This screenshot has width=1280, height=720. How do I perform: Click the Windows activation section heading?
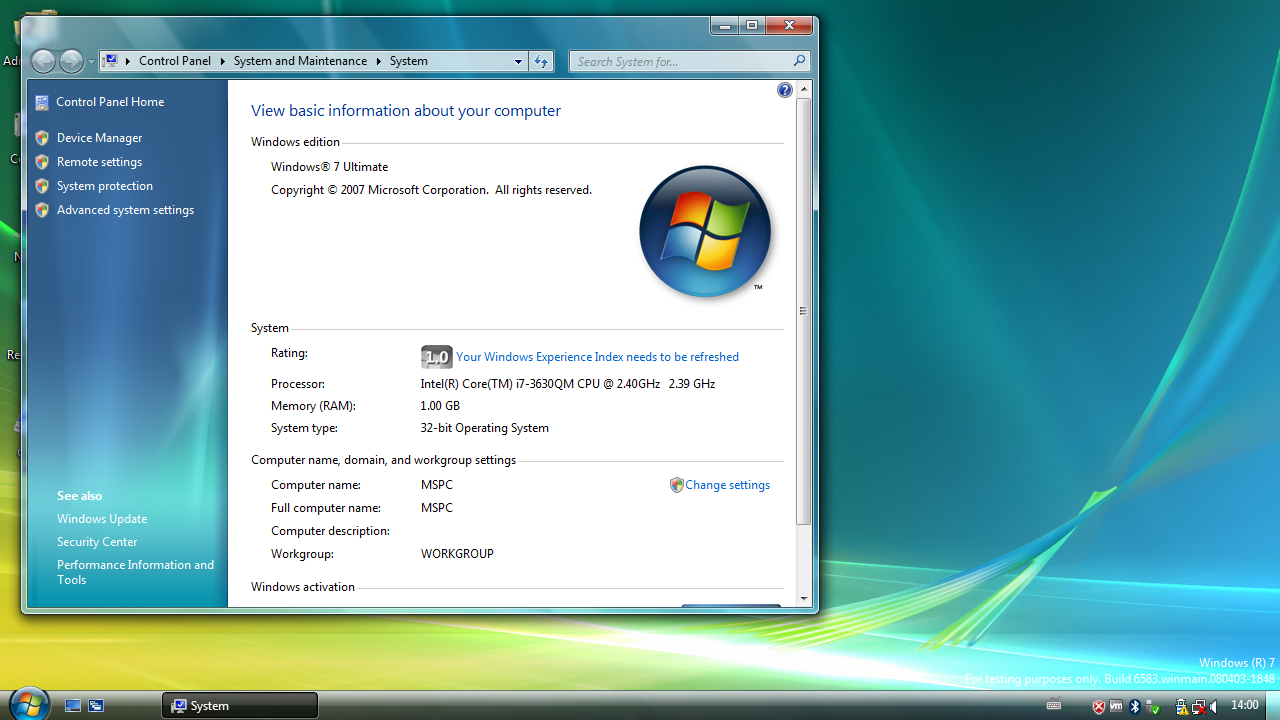click(303, 587)
